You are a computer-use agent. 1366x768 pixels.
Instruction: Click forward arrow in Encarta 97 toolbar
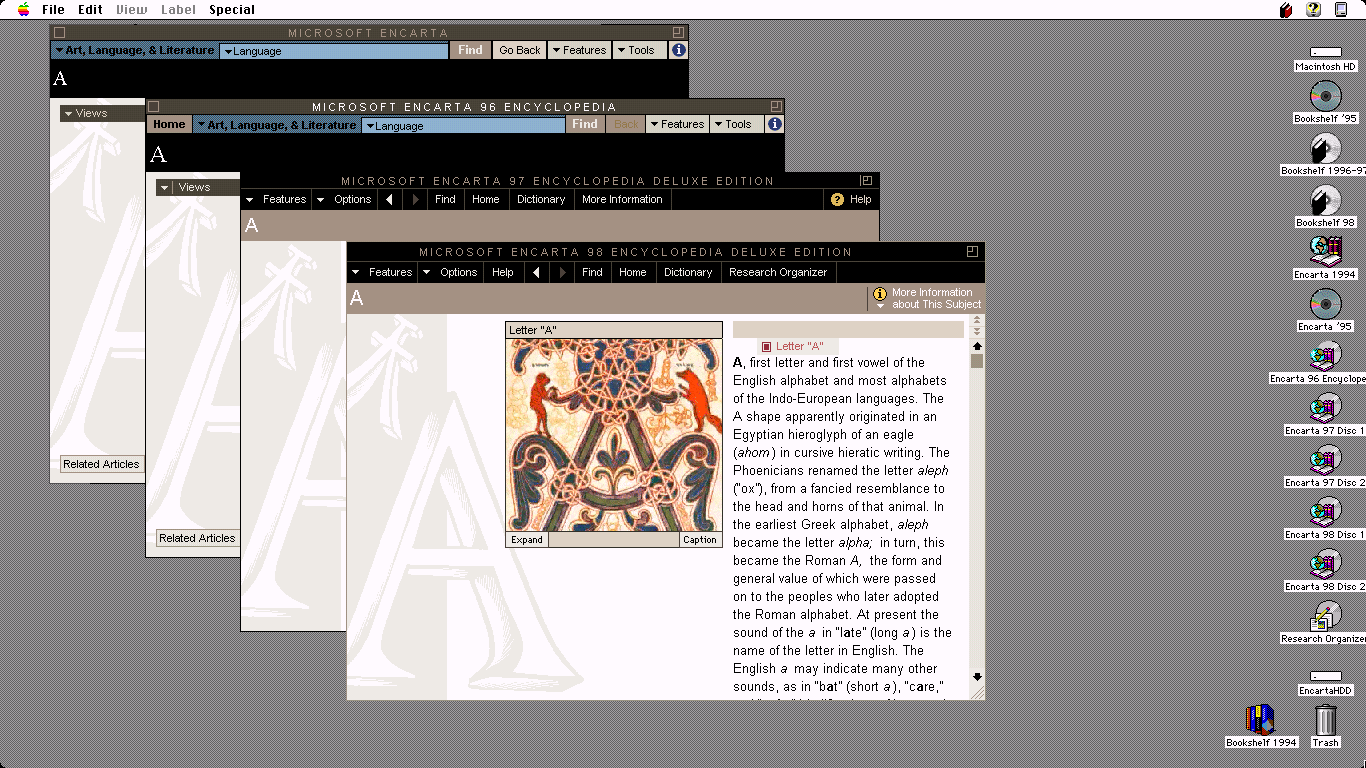pos(415,199)
